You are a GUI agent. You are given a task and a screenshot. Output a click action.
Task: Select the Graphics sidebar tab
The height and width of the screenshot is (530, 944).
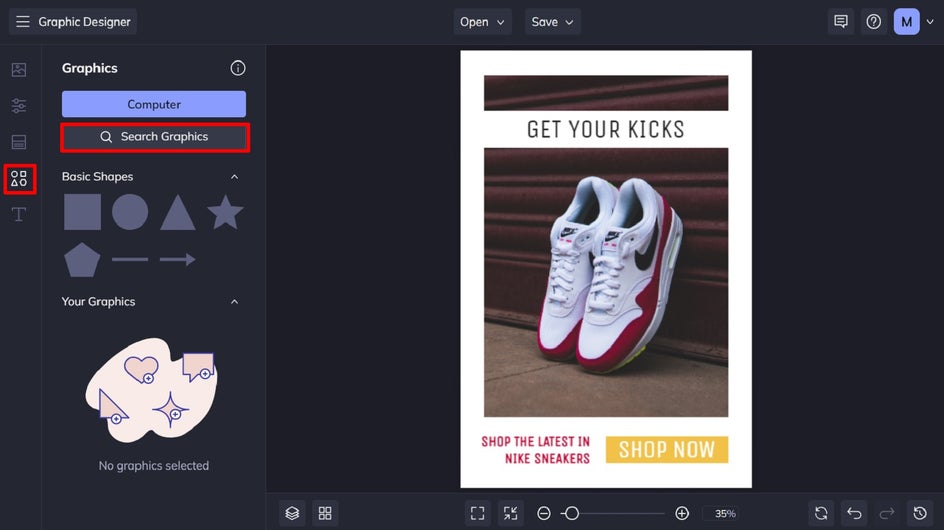tap(19, 179)
